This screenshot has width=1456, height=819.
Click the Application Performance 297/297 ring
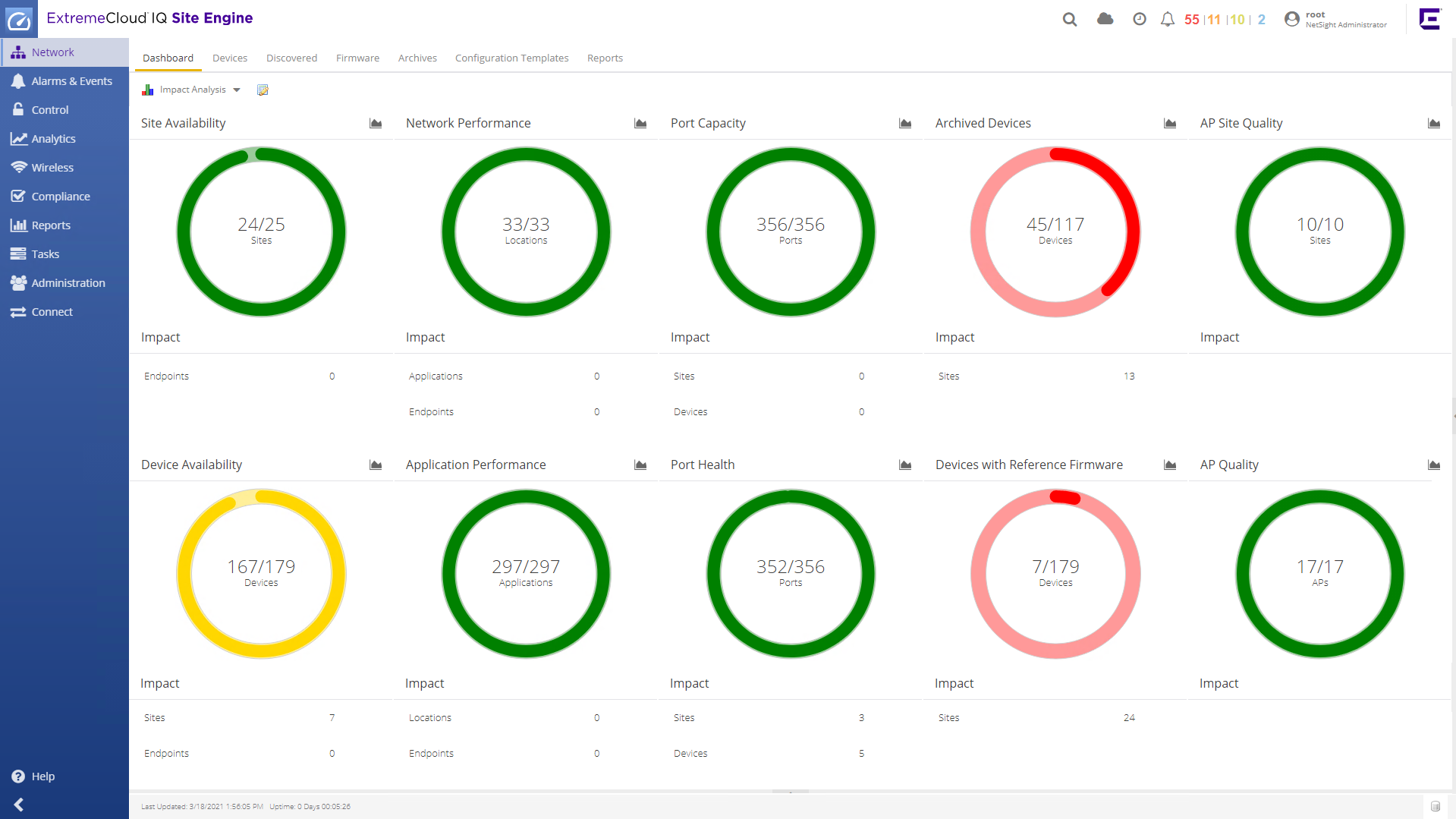pos(526,574)
